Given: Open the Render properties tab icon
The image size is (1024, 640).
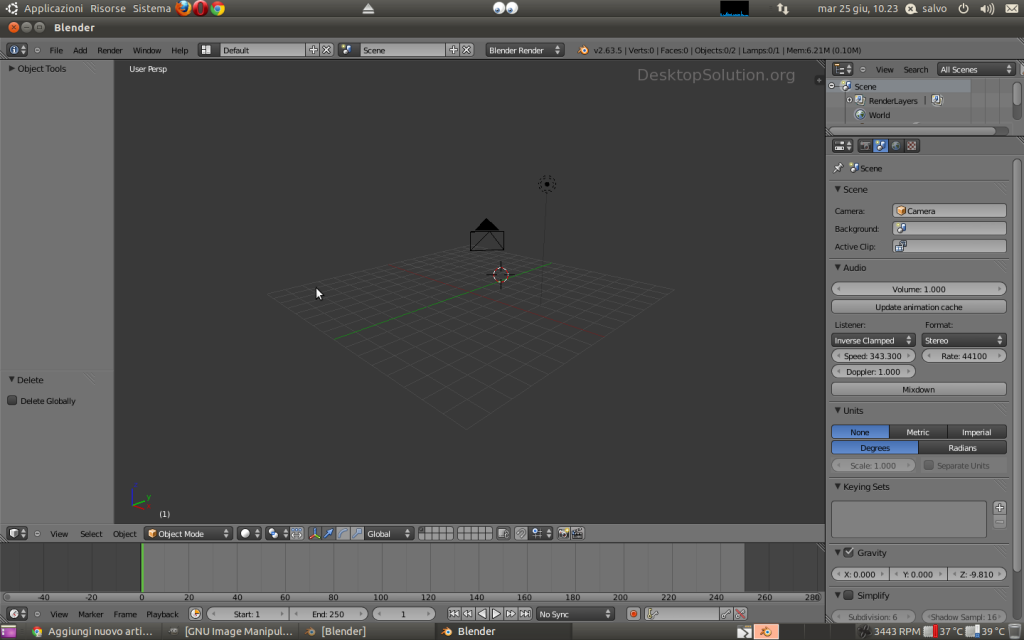Looking at the screenshot, I should pyautogui.click(x=865, y=146).
